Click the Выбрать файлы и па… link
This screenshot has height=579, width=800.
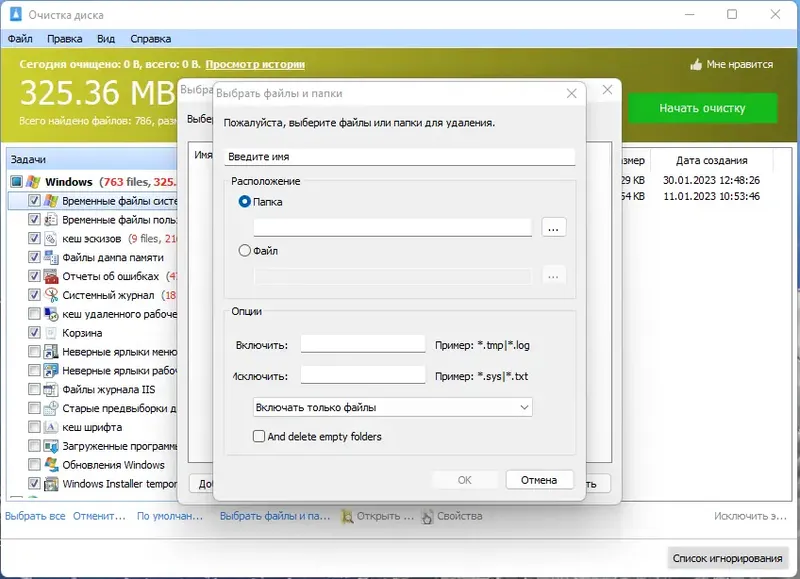[275, 516]
